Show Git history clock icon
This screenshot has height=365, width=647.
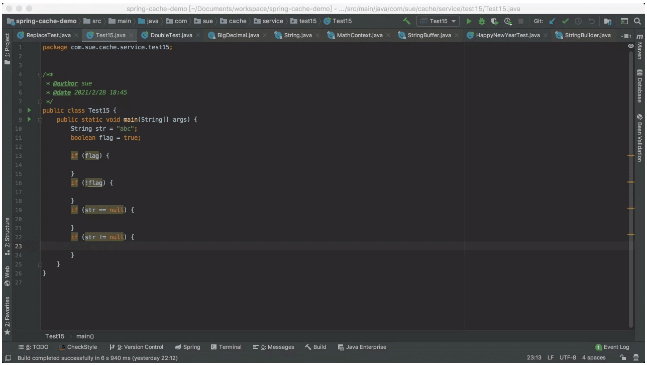point(578,21)
